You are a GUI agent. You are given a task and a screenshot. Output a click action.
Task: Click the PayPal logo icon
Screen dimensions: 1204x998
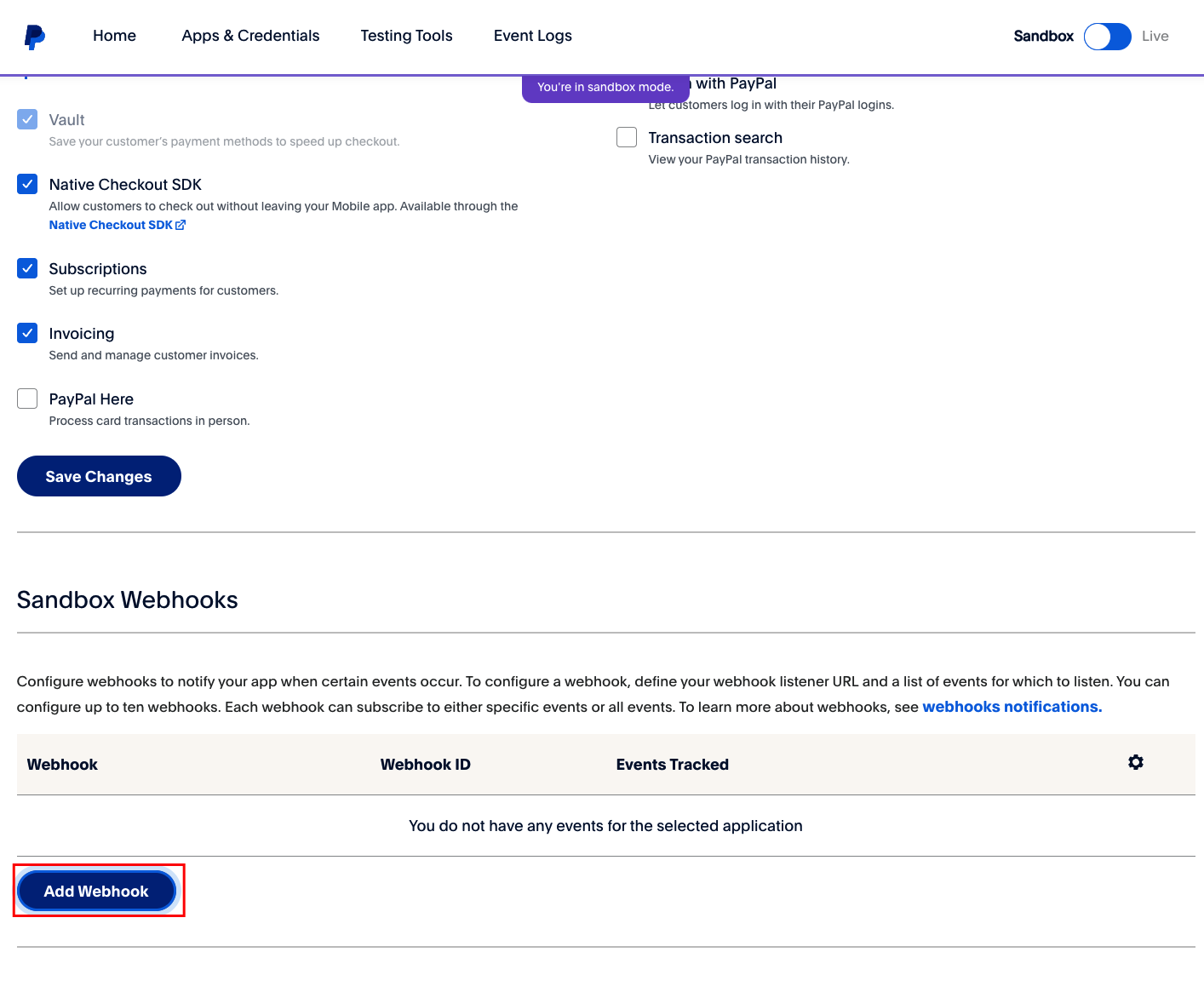(34, 37)
